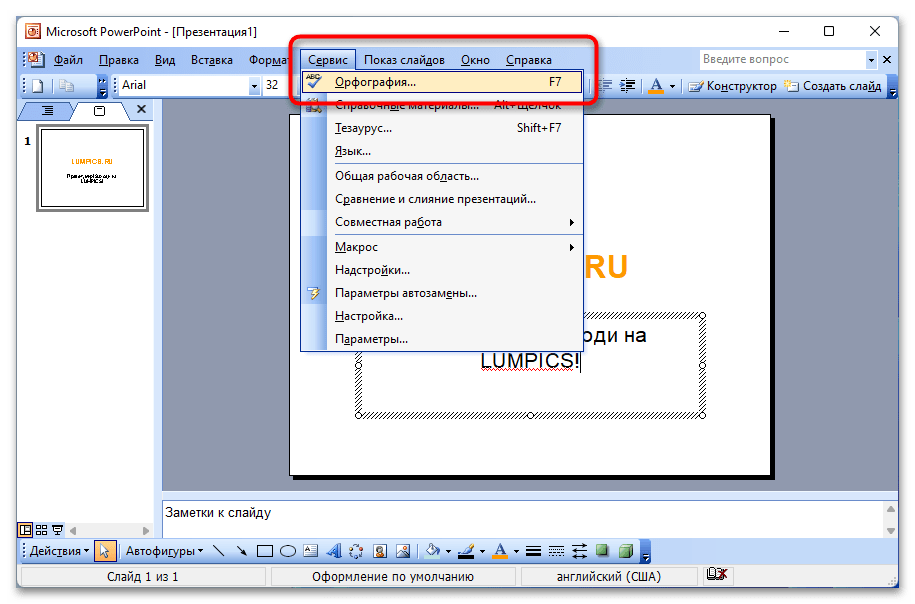The height and width of the screenshot is (604, 915).
Task: Expand the Arial font dropdown
Action: (x=254, y=86)
